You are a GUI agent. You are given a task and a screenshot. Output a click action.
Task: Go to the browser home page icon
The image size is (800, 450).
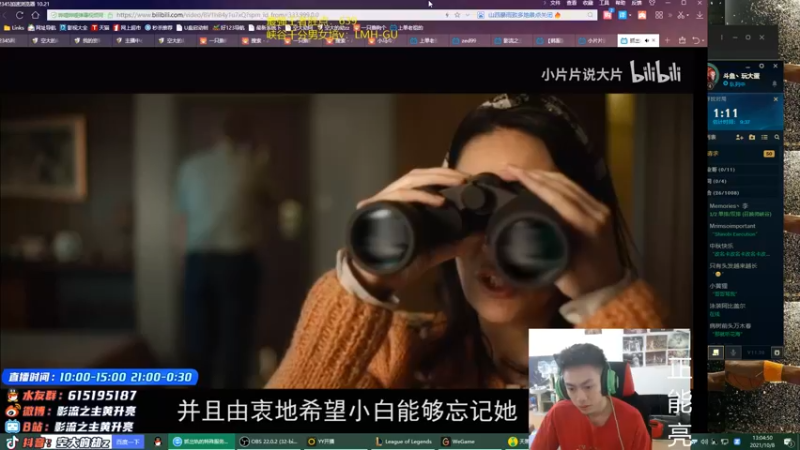pyautogui.click(x=35, y=15)
